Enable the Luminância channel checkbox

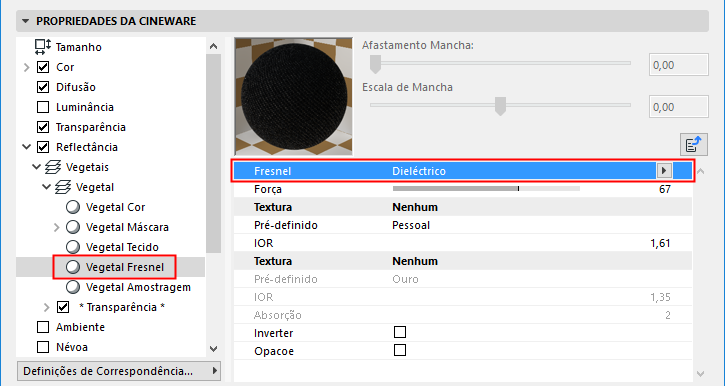[x=43, y=107]
